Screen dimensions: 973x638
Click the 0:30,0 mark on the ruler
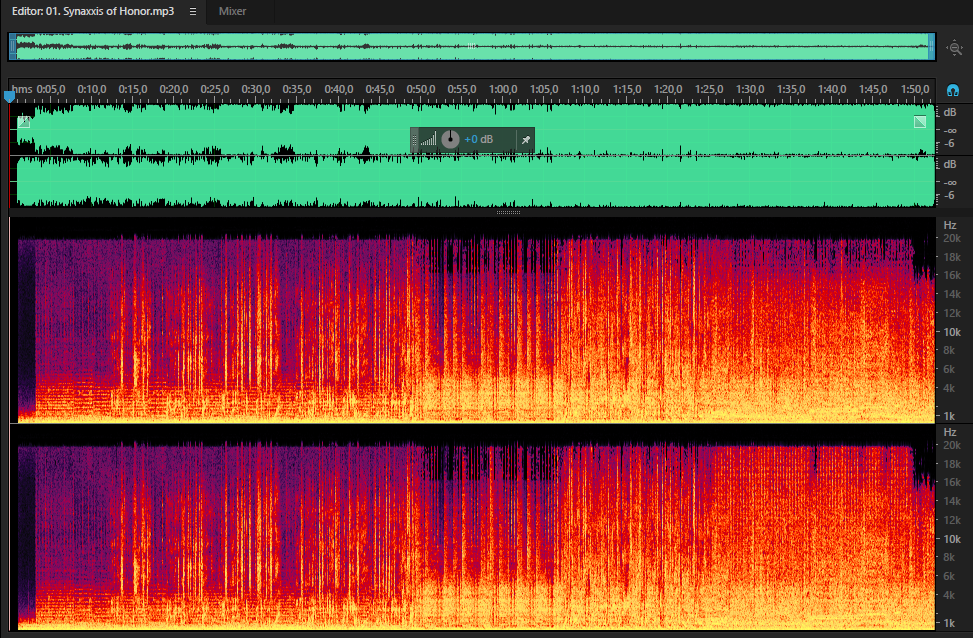[256, 89]
